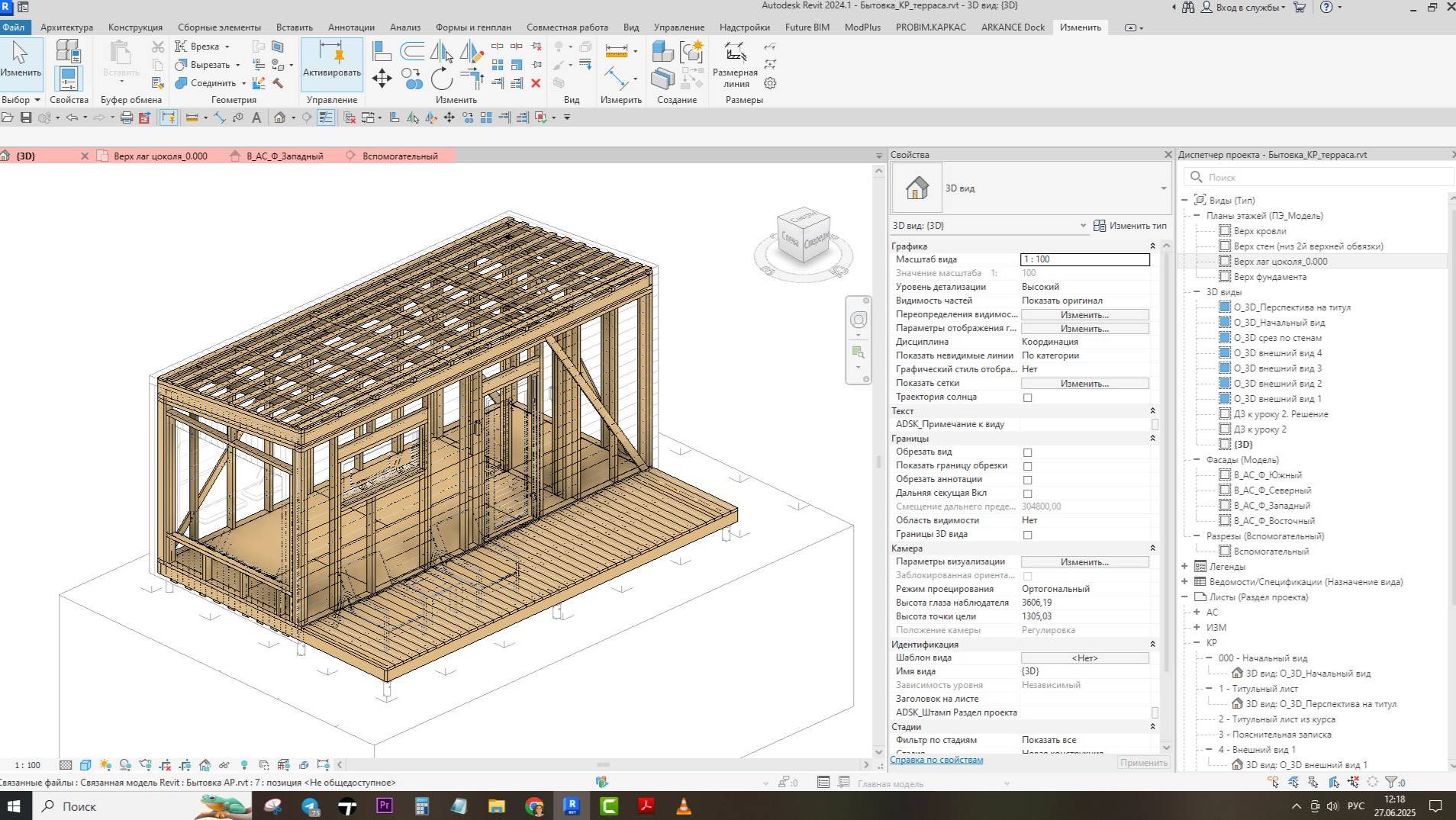Select the Move tool in the Изменить panel
The image size is (1456, 820).
pyautogui.click(x=383, y=77)
